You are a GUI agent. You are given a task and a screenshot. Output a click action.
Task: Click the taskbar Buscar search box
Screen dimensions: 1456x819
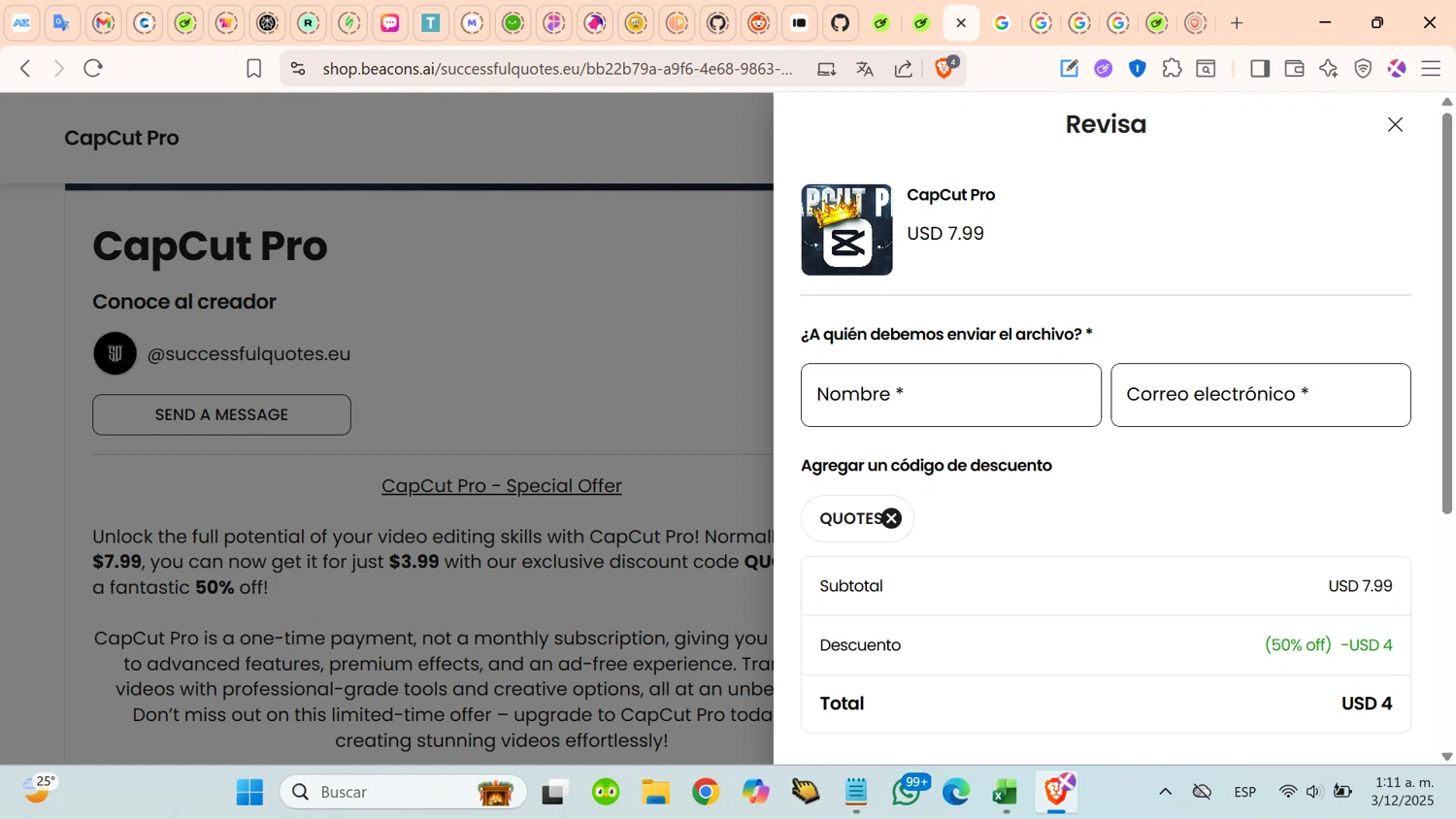tap(403, 792)
